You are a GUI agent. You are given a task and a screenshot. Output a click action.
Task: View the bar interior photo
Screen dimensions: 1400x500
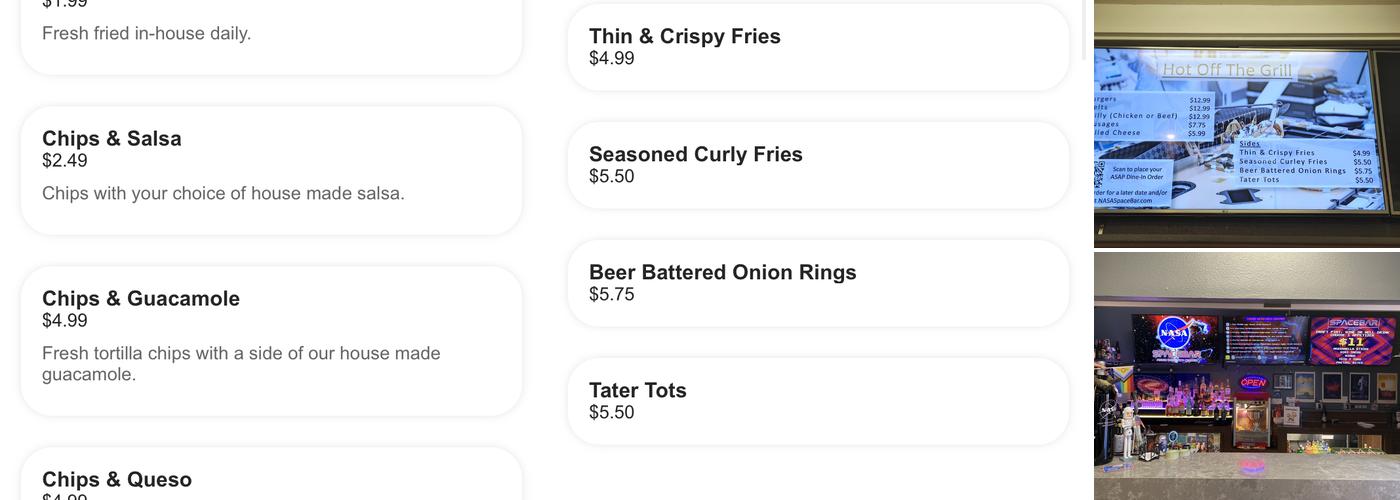(1246, 375)
